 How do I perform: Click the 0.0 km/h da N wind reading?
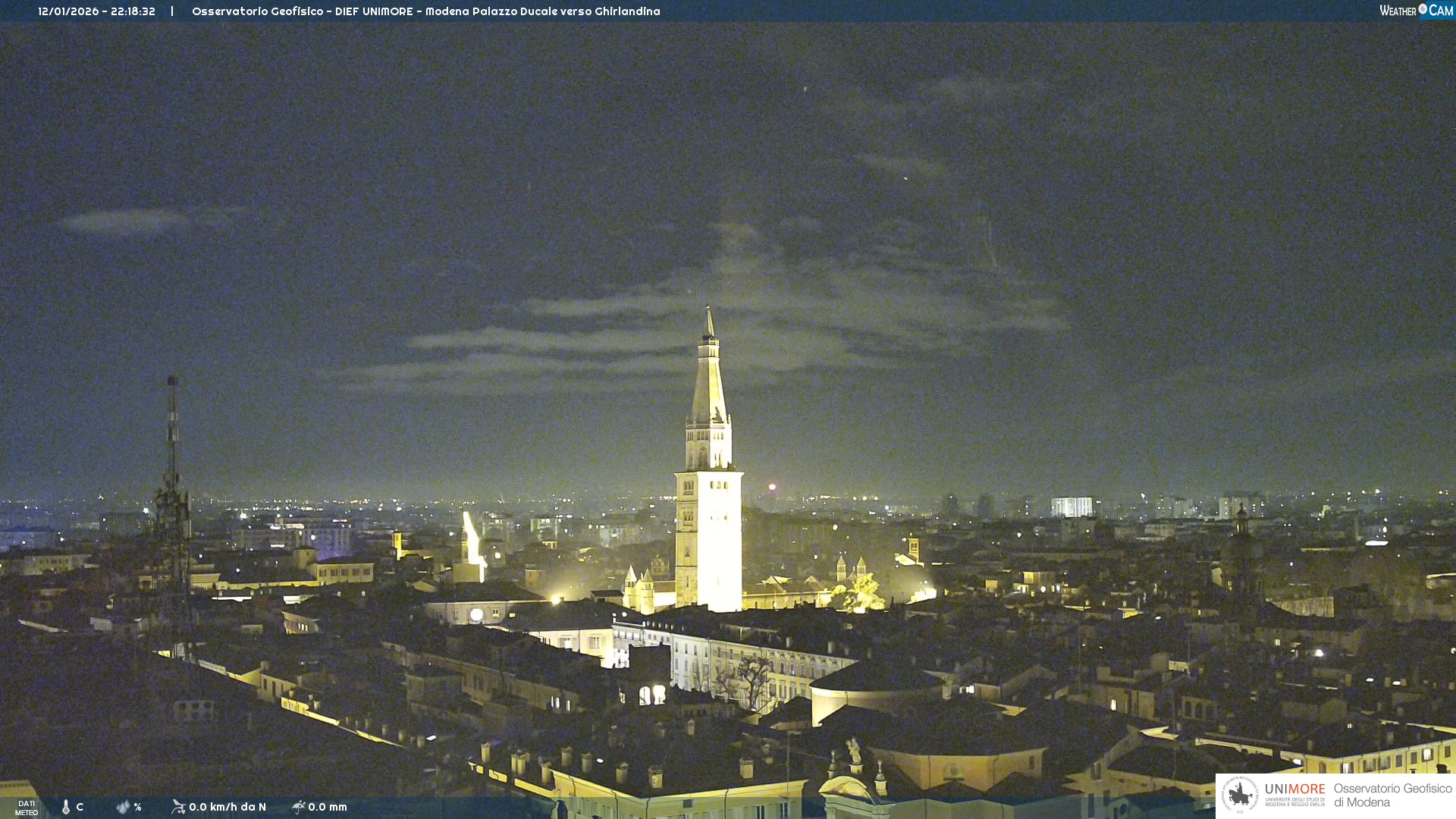(x=227, y=807)
